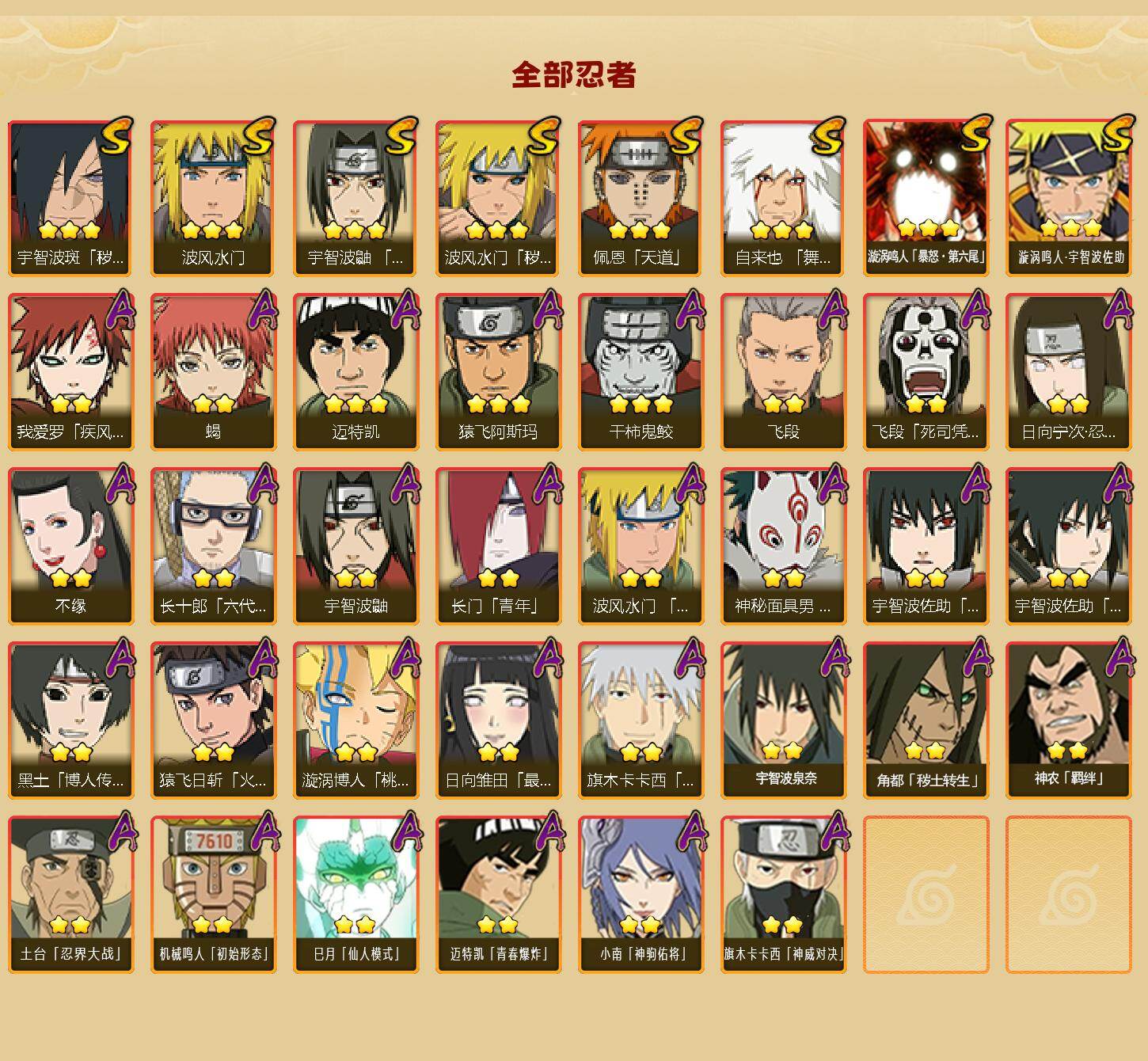Select the 干柿鬼鲛 card

coord(641,371)
